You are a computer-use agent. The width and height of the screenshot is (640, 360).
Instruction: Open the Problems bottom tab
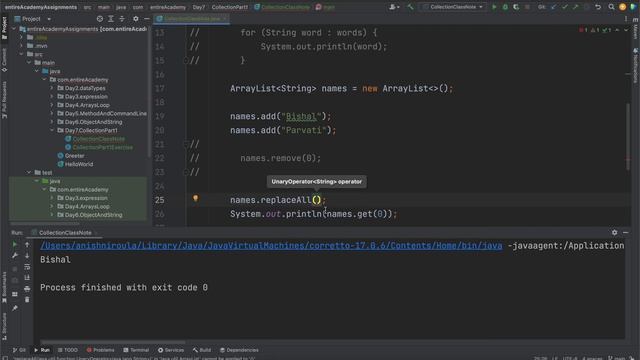[x=100, y=350]
